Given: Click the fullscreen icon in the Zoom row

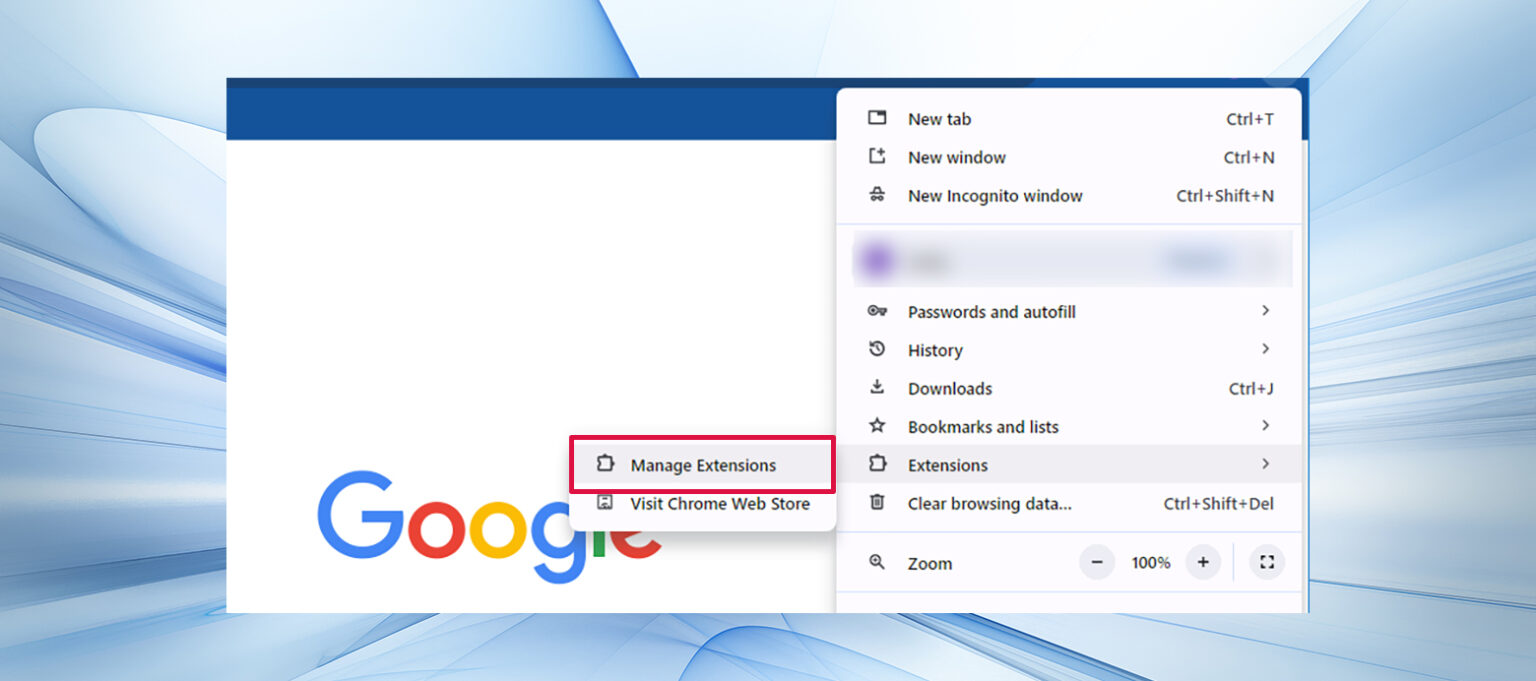Looking at the screenshot, I should [1267, 562].
